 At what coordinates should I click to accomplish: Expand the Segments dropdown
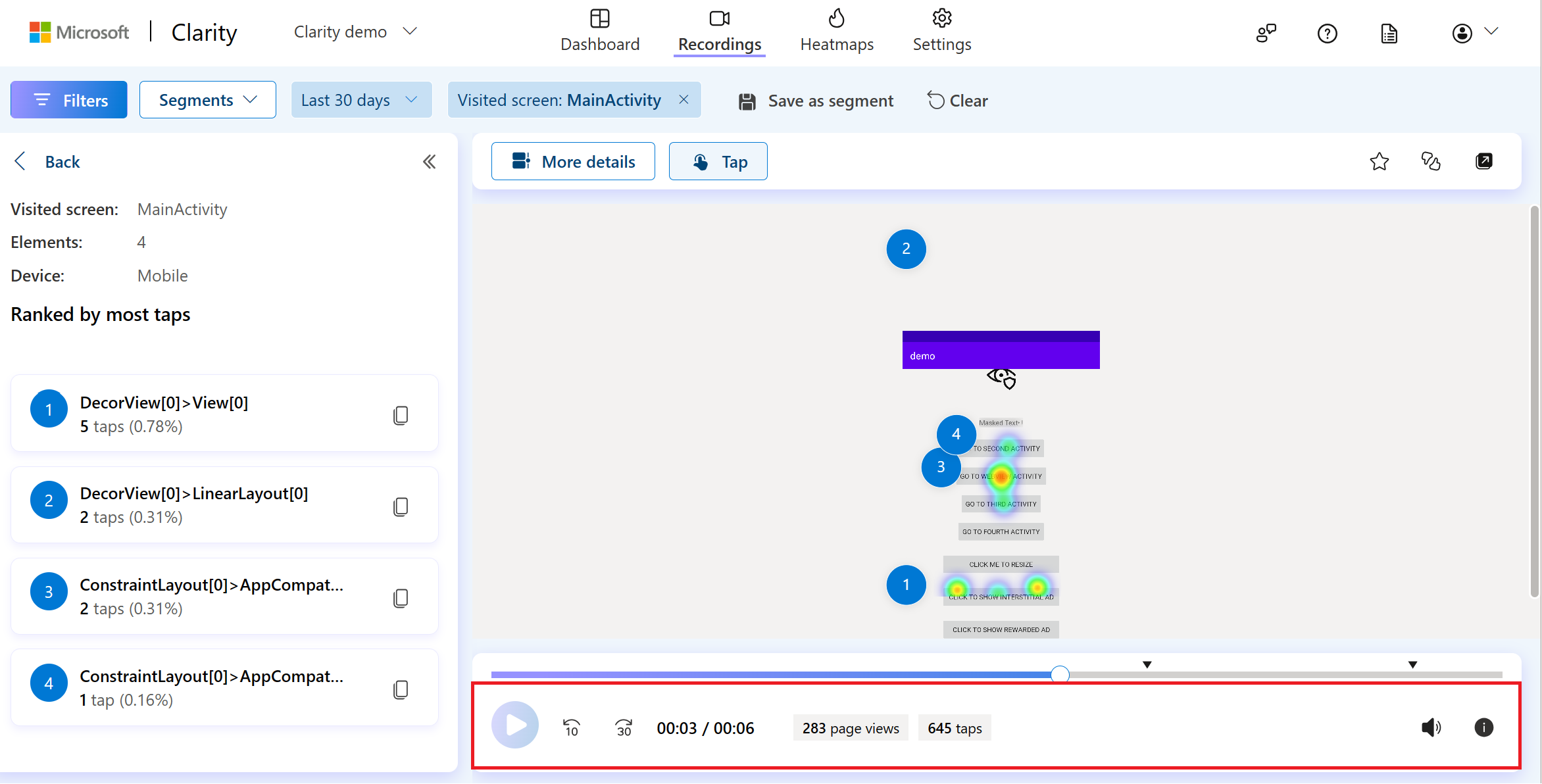206,99
